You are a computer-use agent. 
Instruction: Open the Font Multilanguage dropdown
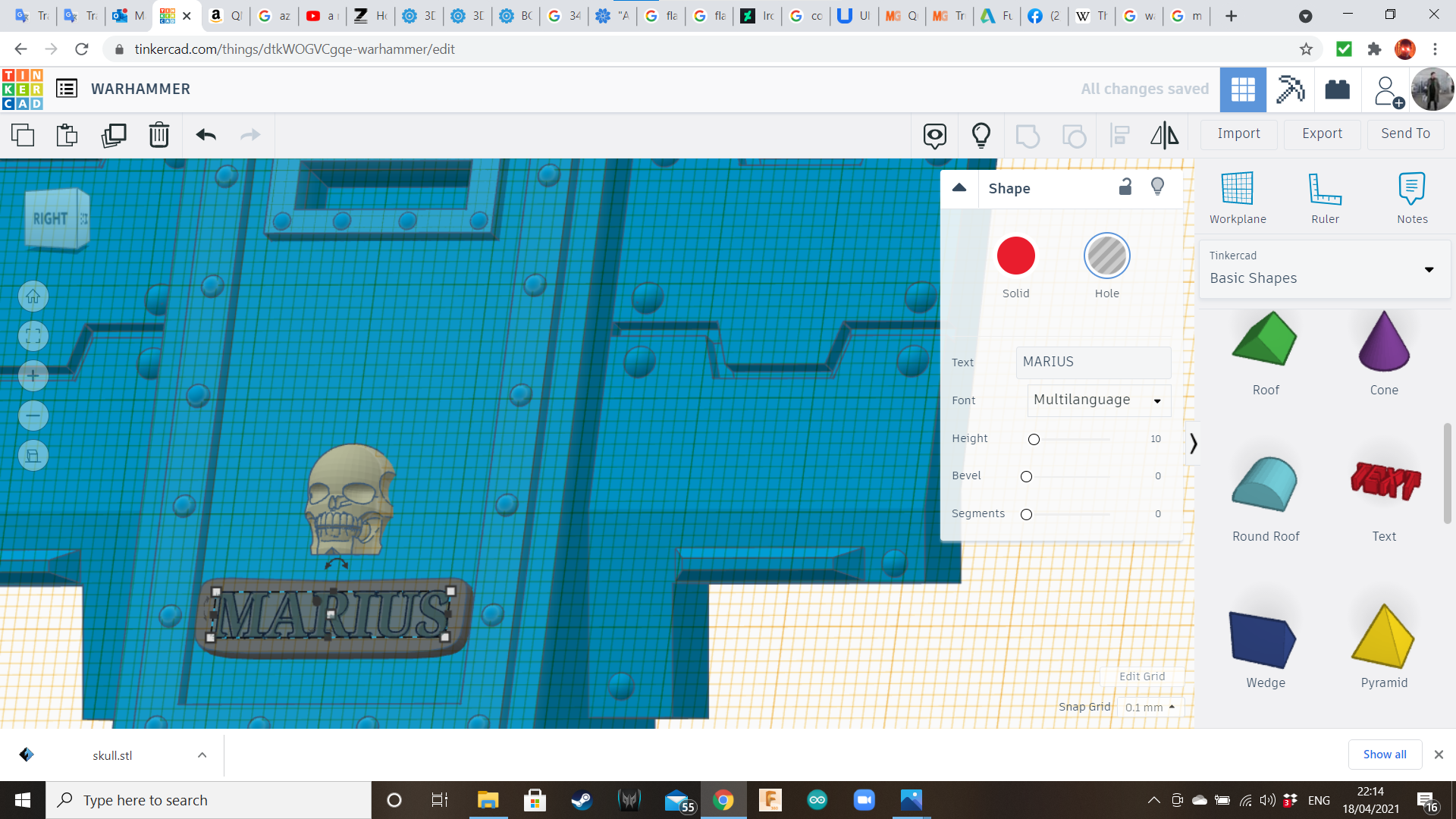(1098, 400)
